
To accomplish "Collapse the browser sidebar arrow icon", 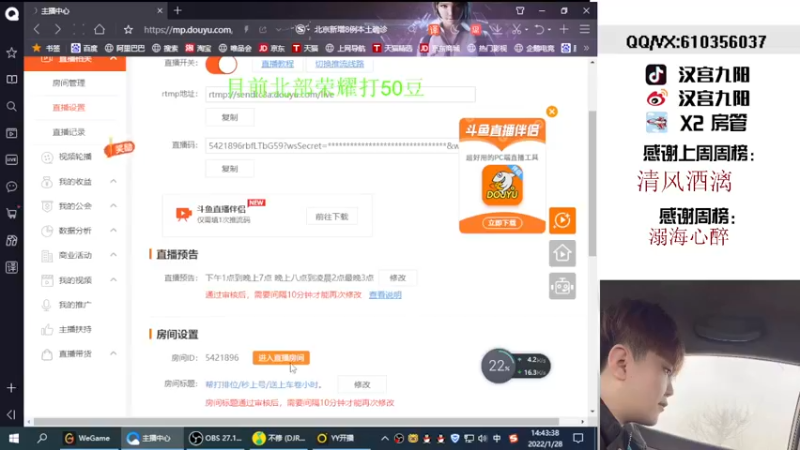I will coord(11,414).
